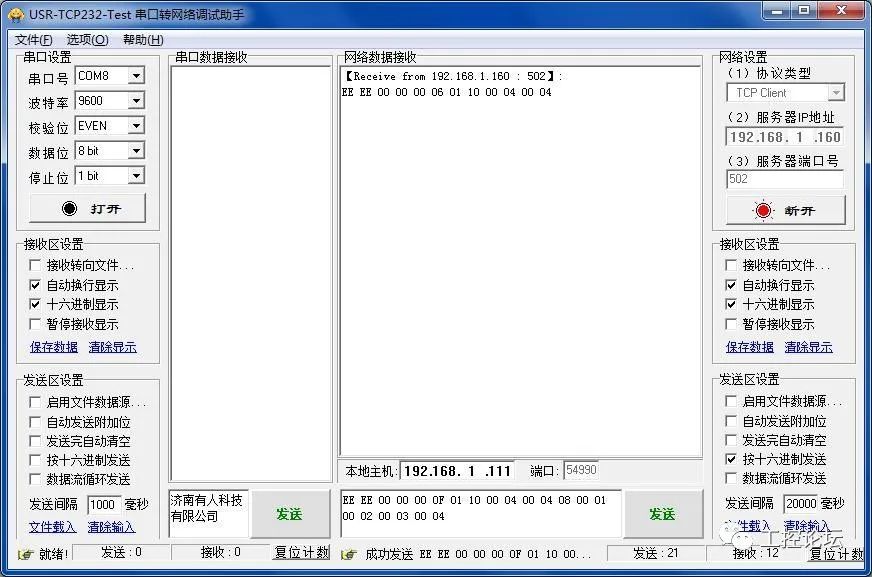Viewport: 872px width, 577px height.
Task: Toggle serial 十六进制显示 checkbox
Action: point(35,304)
